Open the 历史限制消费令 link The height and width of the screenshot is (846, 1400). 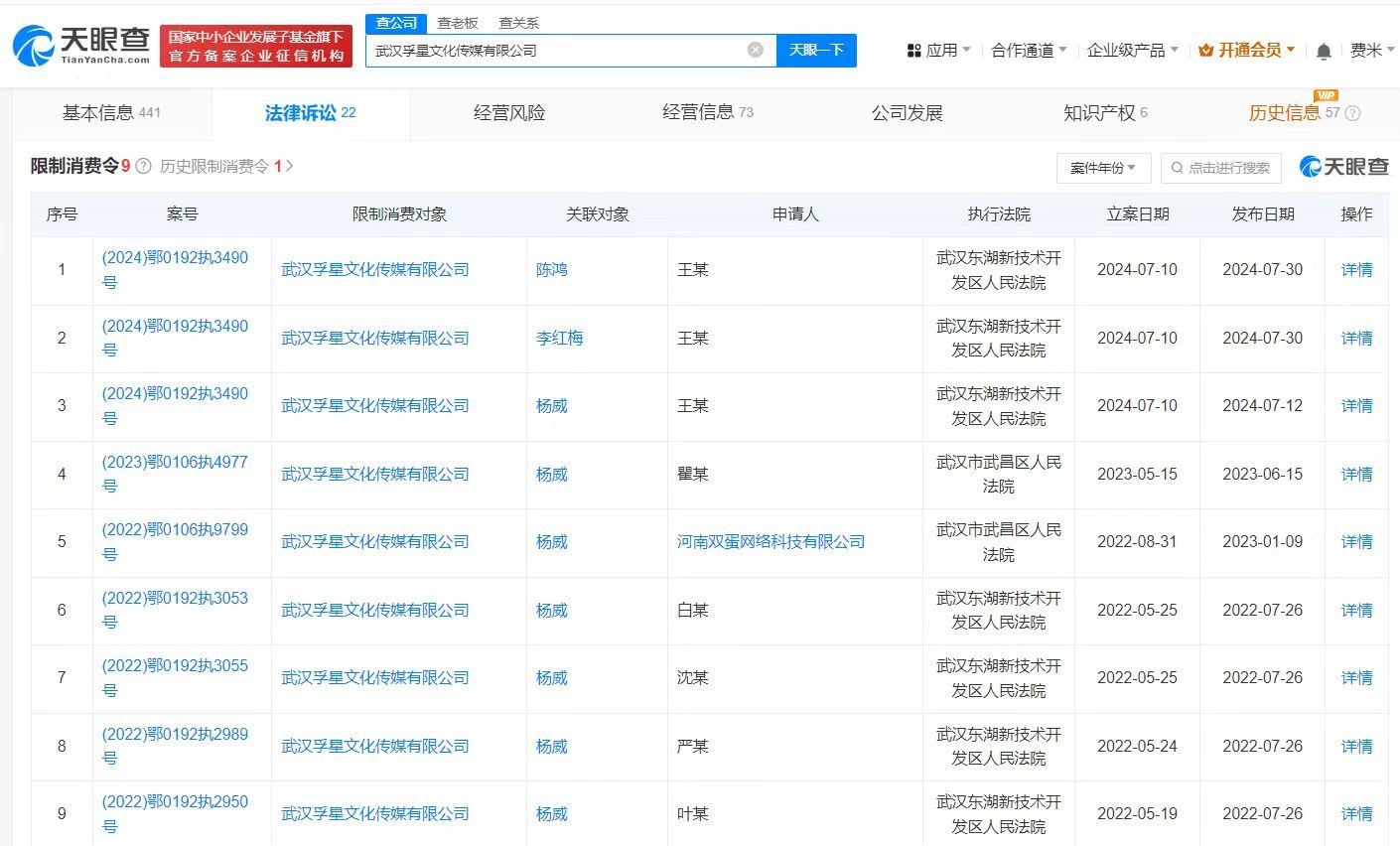216,167
